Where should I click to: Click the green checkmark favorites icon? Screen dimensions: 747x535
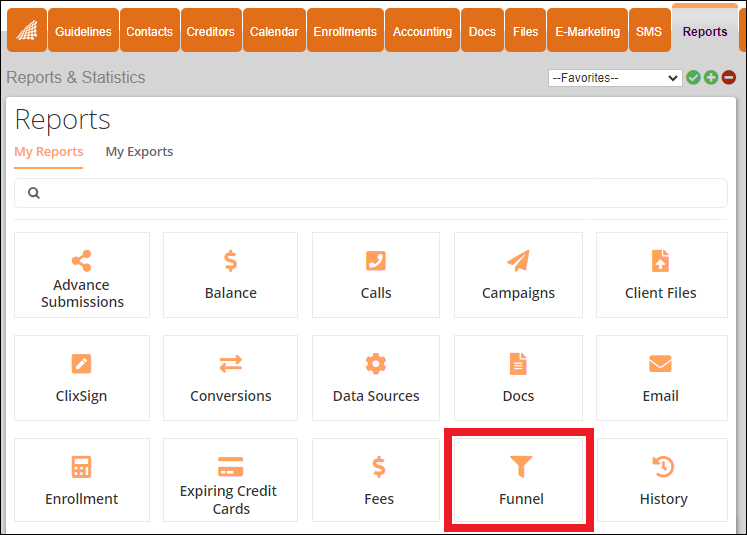[693, 78]
